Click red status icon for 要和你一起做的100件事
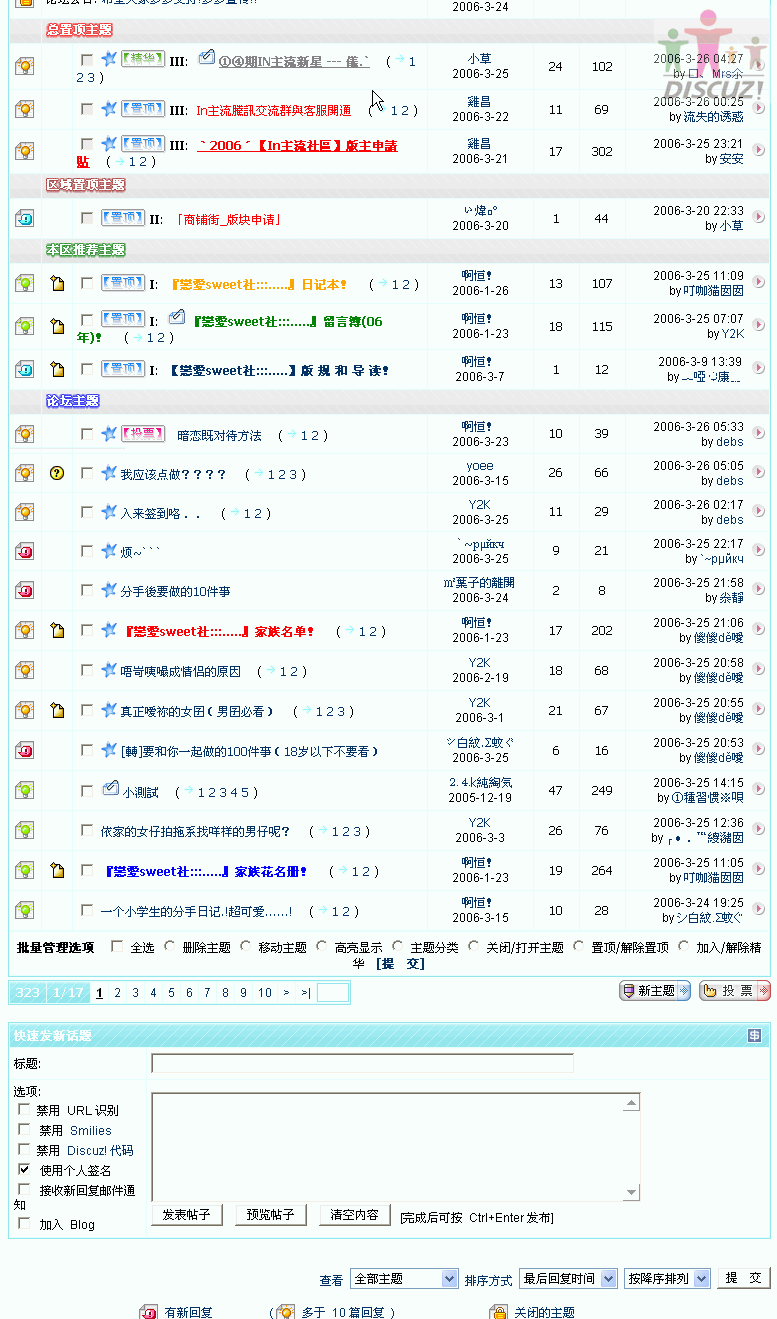The width and height of the screenshot is (777, 1319). coord(25,750)
